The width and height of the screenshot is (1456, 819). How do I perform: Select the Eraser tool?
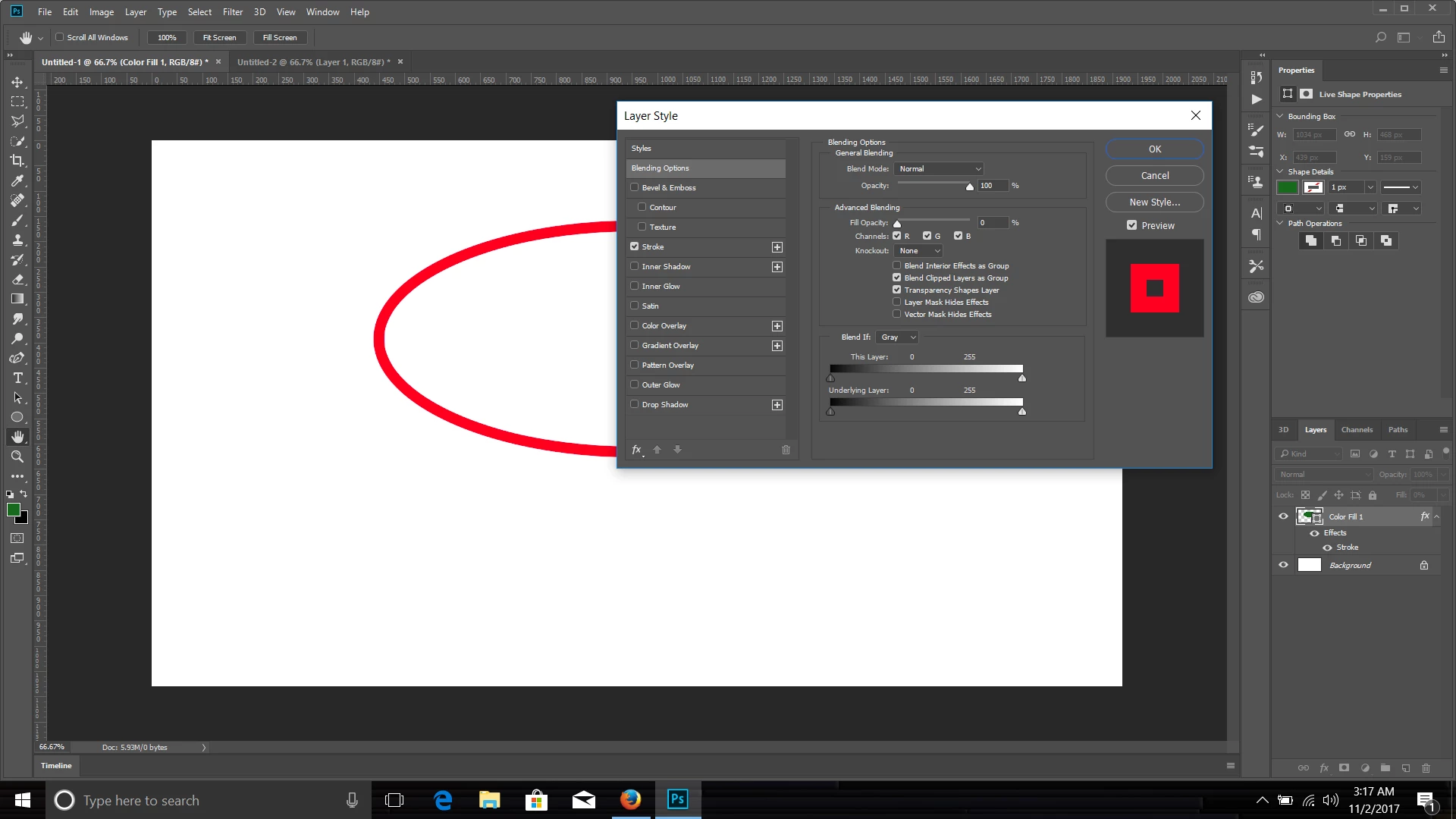(x=17, y=279)
